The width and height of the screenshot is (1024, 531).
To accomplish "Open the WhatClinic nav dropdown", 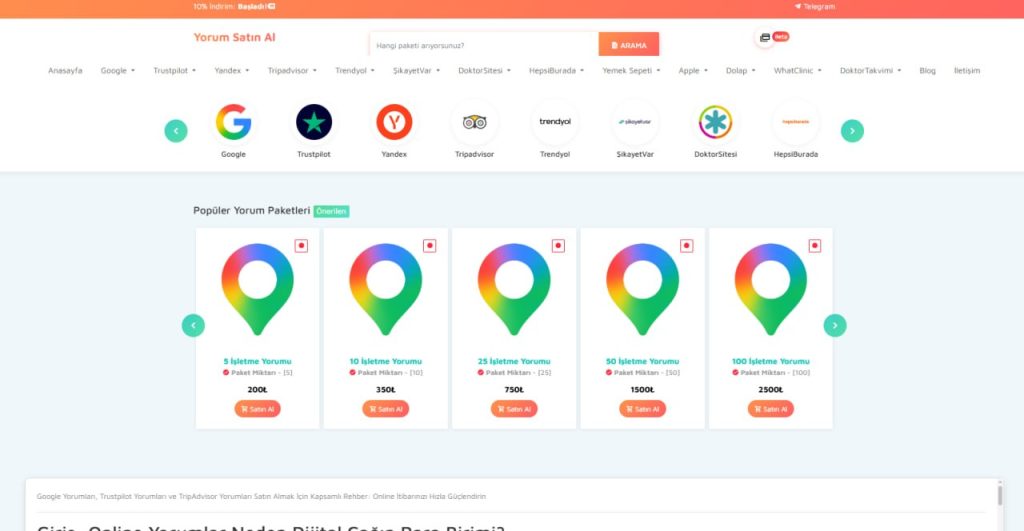I will point(797,71).
